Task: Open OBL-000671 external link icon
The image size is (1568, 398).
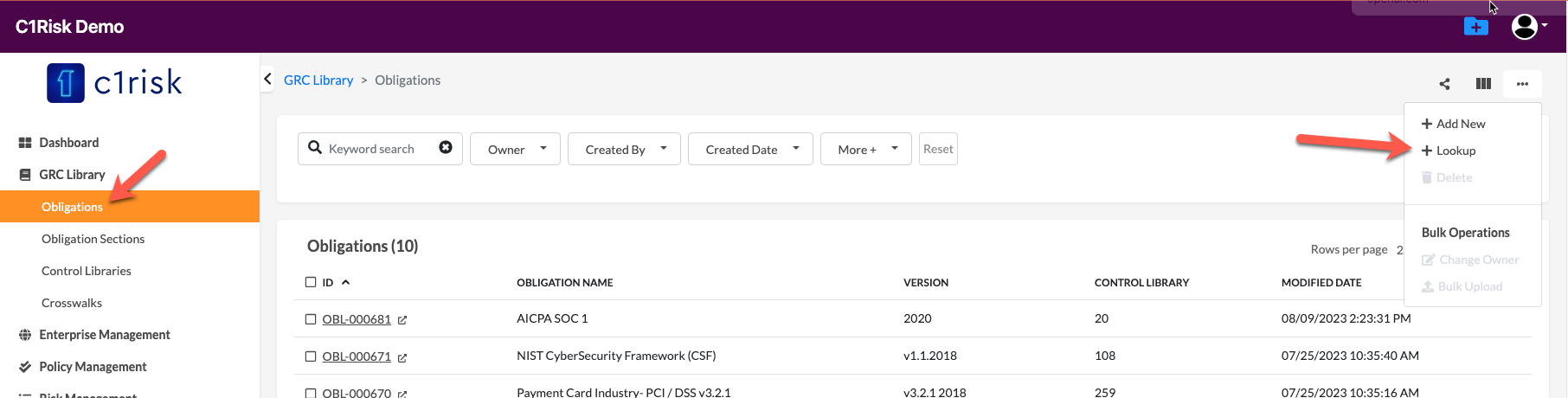Action: [x=402, y=357]
